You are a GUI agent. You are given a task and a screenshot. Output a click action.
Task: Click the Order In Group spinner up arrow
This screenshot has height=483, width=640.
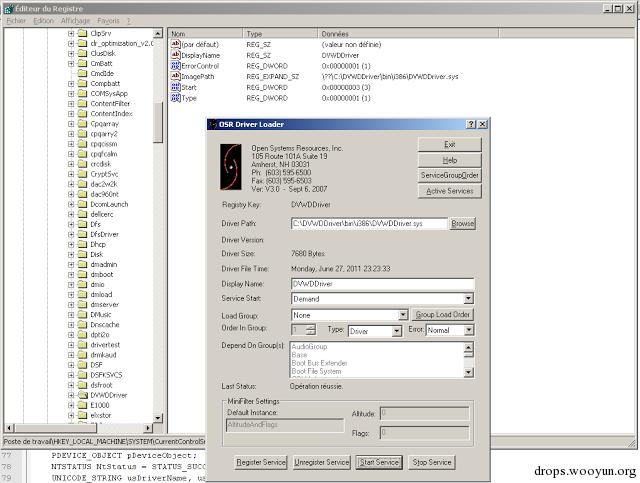(311, 327)
